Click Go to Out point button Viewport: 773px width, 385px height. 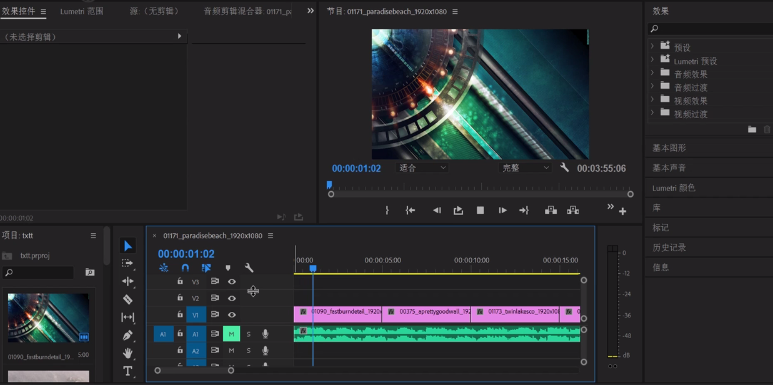(524, 210)
